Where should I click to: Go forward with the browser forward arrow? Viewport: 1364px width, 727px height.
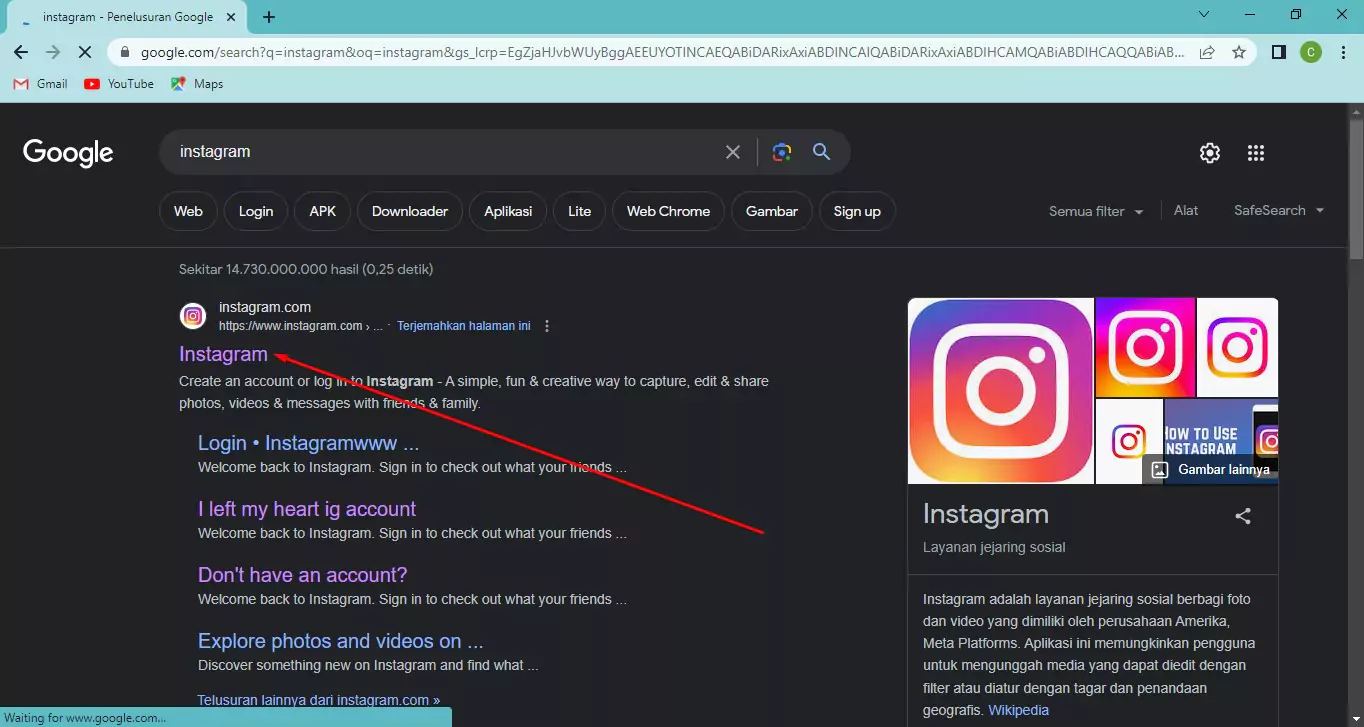[53, 52]
